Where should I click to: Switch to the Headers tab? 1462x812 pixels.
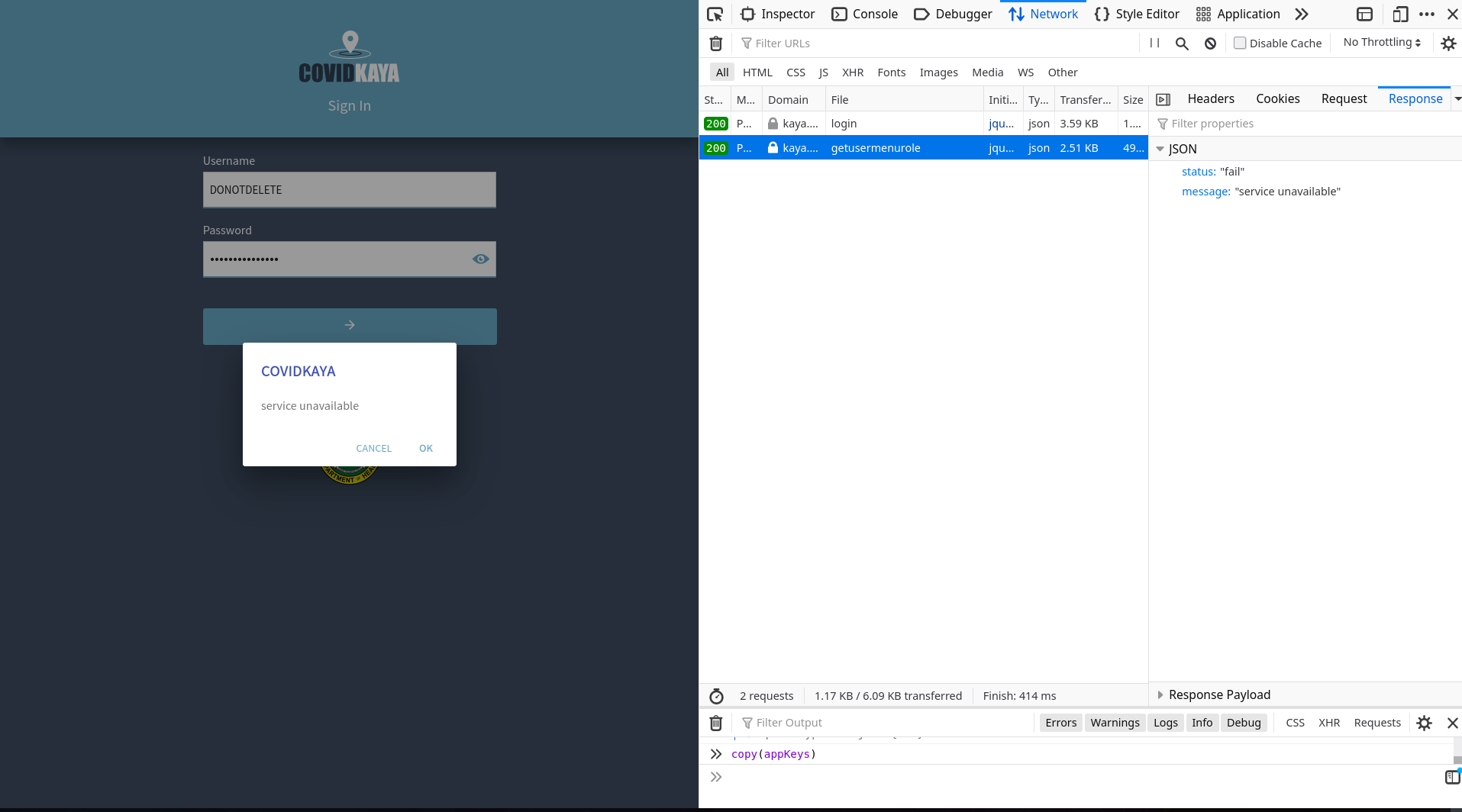[1210, 99]
